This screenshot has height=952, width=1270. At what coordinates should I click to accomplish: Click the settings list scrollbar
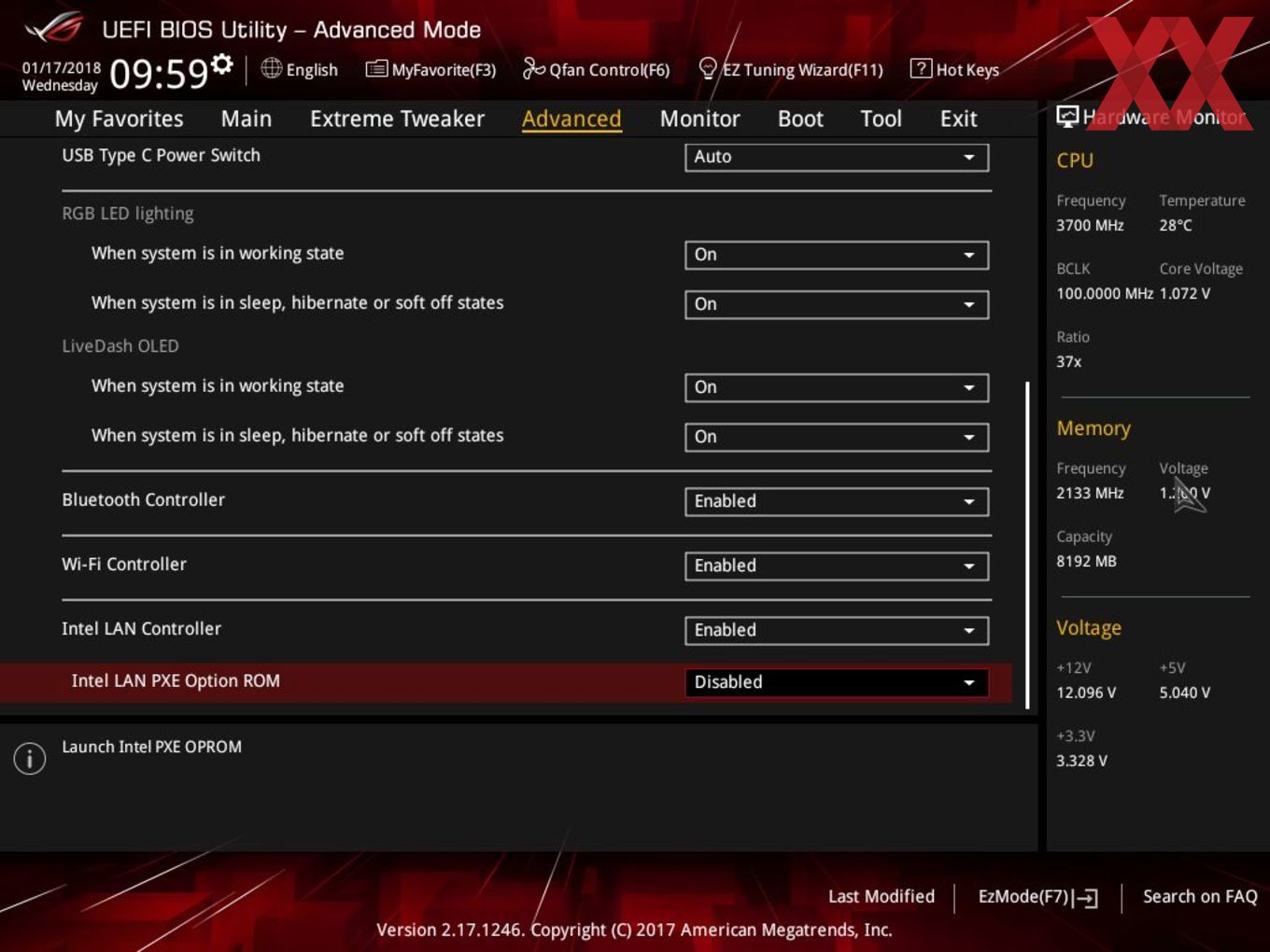(1027, 544)
